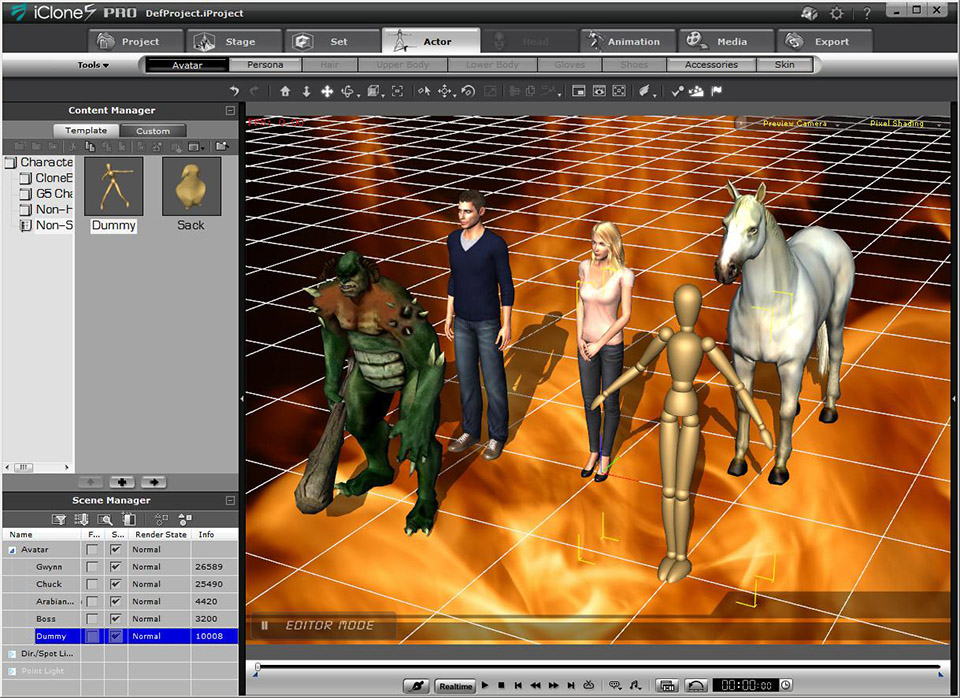This screenshot has width=960, height=698.
Task: Undo the last action in the toolbar
Action: click(234, 91)
